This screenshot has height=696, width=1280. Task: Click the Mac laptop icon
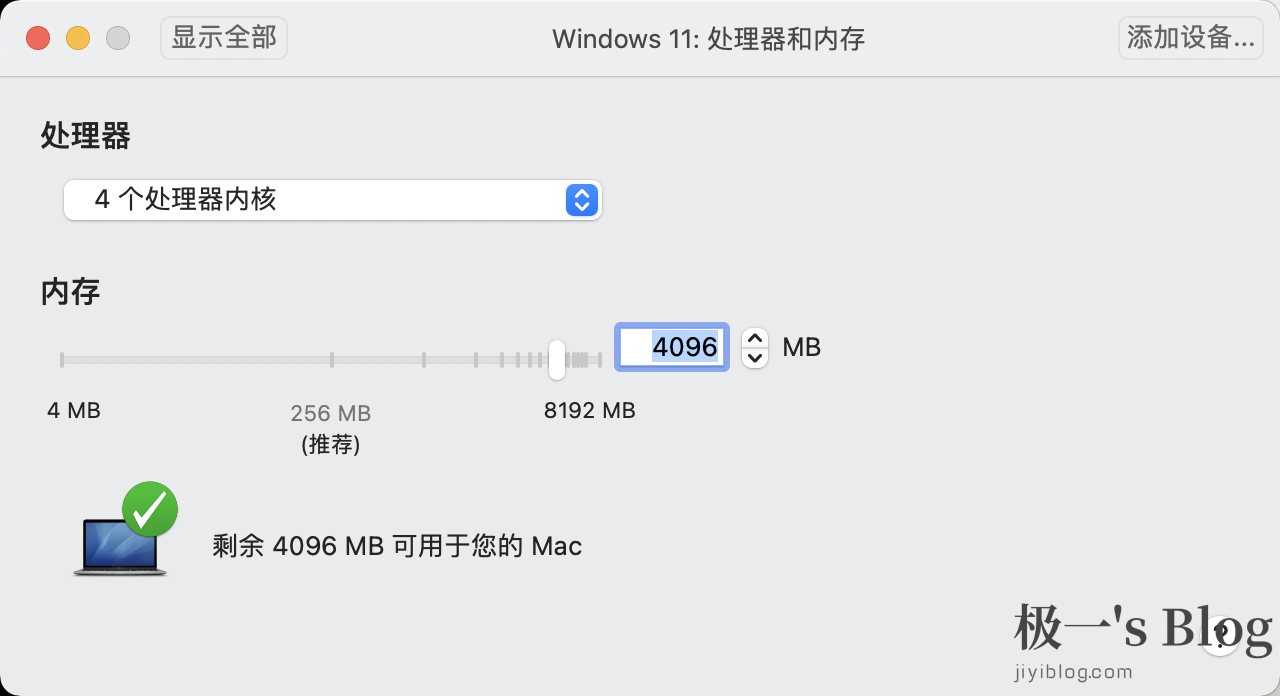click(x=120, y=547)
